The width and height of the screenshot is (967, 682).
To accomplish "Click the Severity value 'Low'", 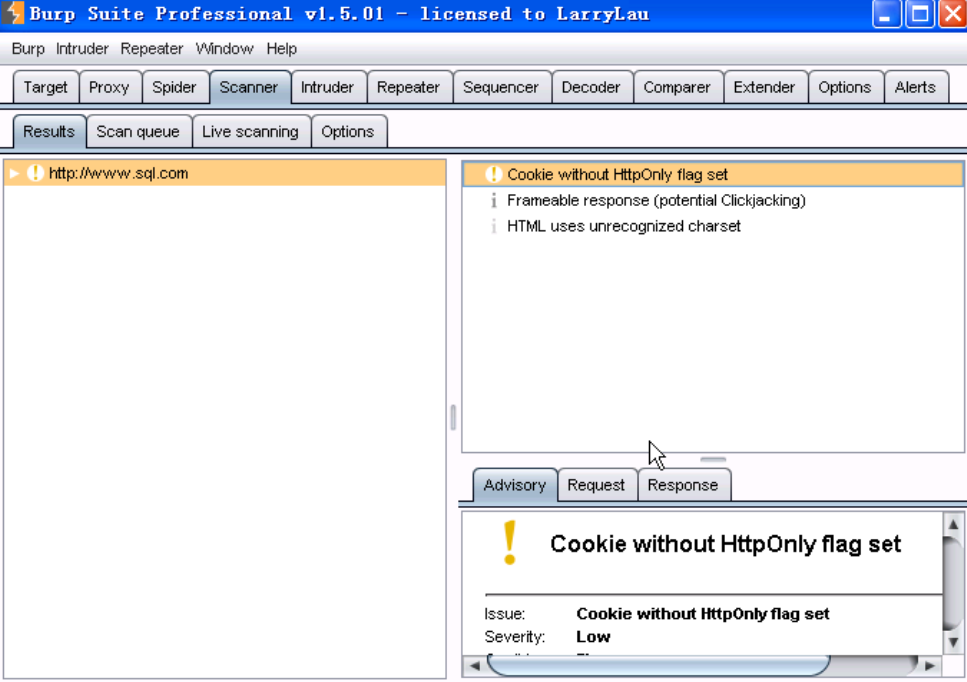I will point(593,637).
